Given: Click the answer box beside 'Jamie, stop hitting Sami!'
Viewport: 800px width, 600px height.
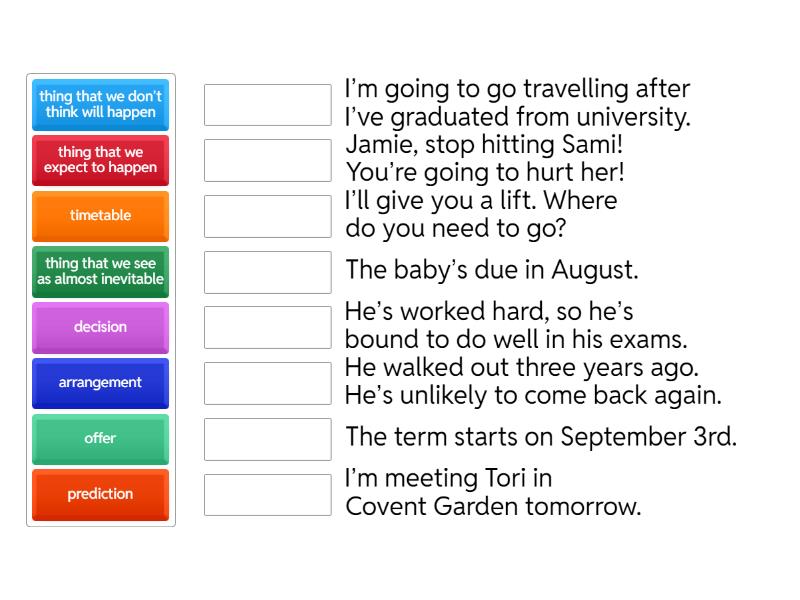Looking at the screenshot, I should point(266,159).
